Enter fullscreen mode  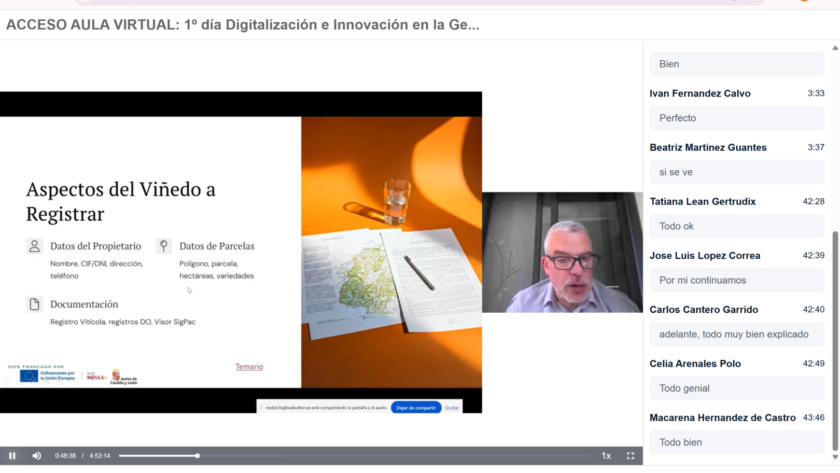pyautogui.click(x=630, y=455)
